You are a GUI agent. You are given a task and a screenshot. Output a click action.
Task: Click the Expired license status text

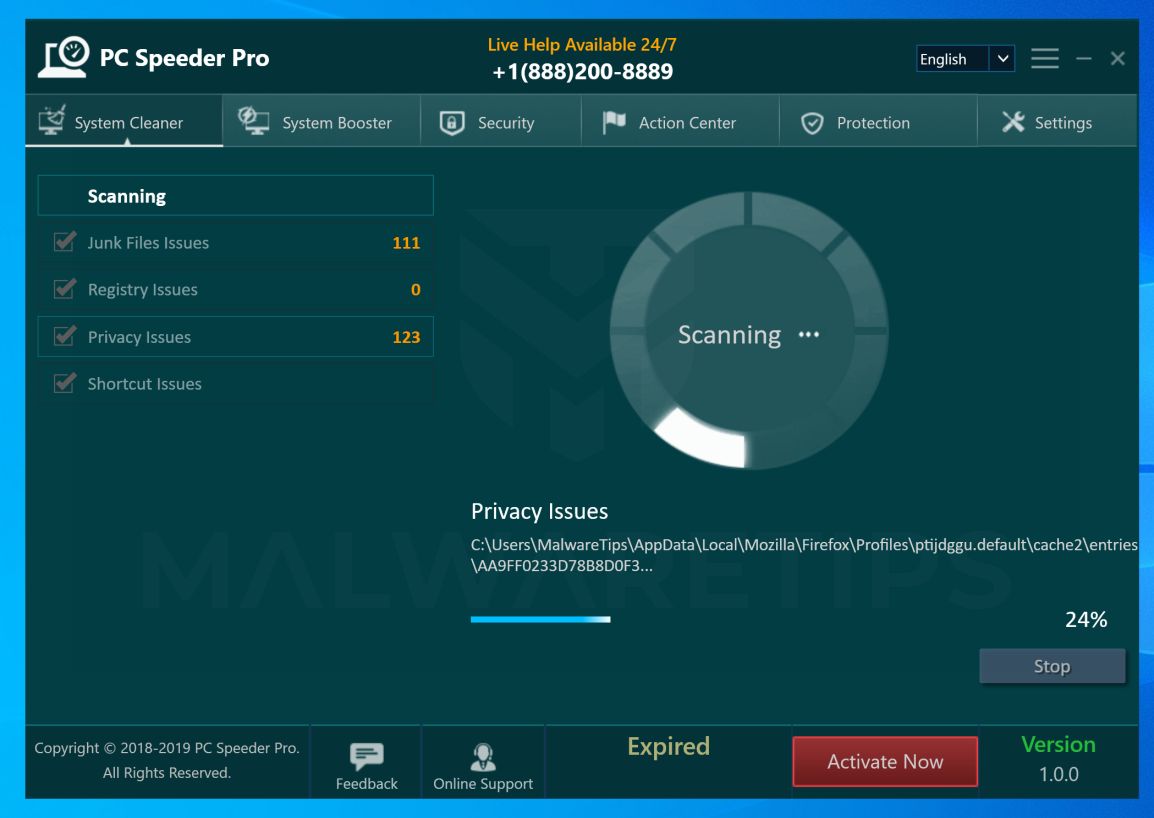click(668, 747)
